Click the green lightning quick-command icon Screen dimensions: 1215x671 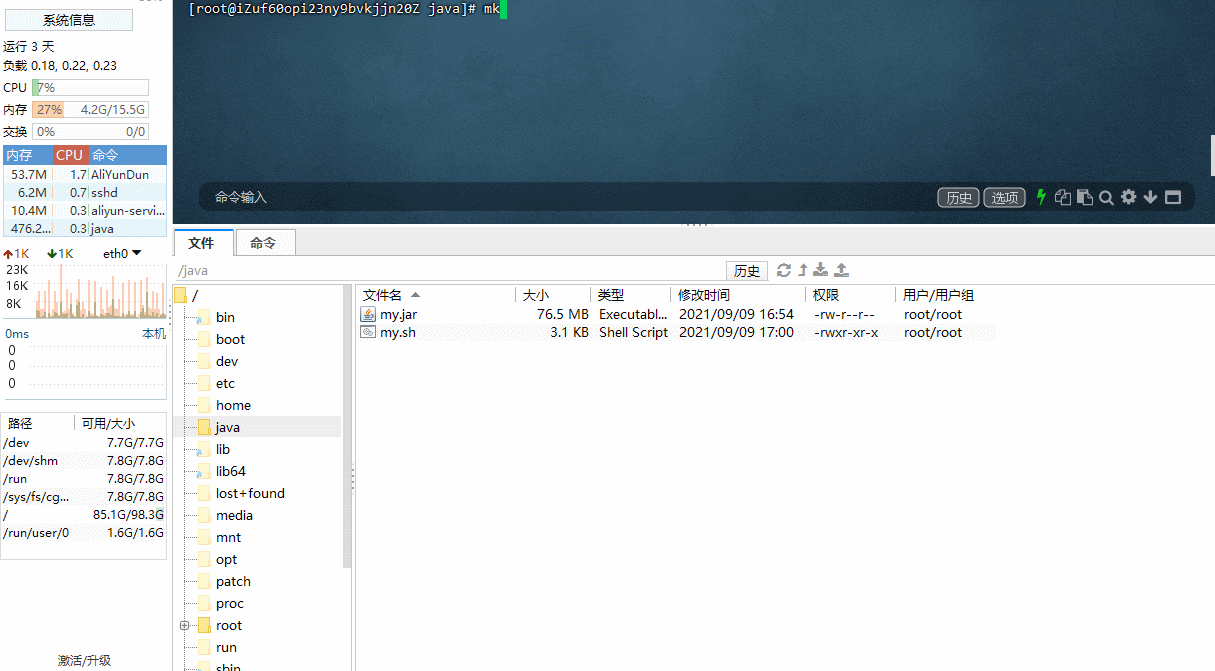tap(1041, 197)
